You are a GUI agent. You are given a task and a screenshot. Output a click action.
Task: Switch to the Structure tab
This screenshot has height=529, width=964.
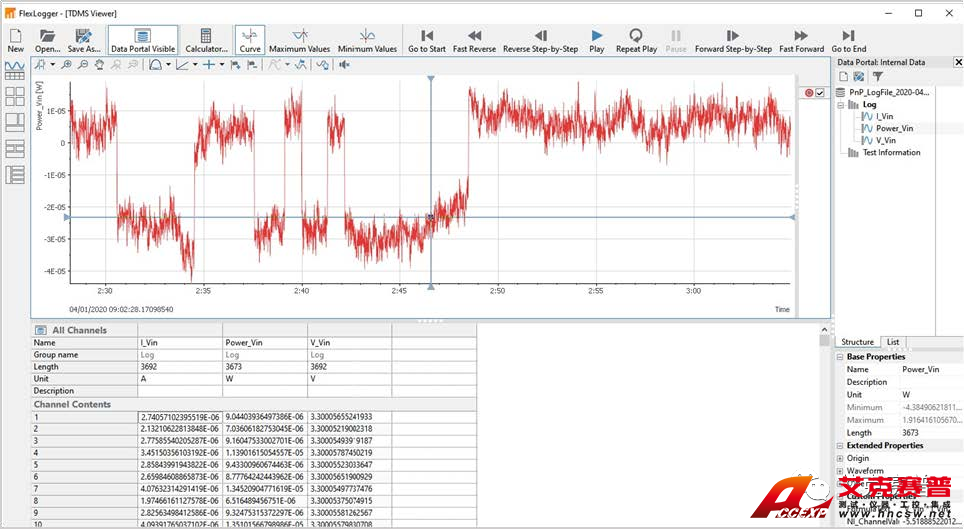(x=857, y=342)
